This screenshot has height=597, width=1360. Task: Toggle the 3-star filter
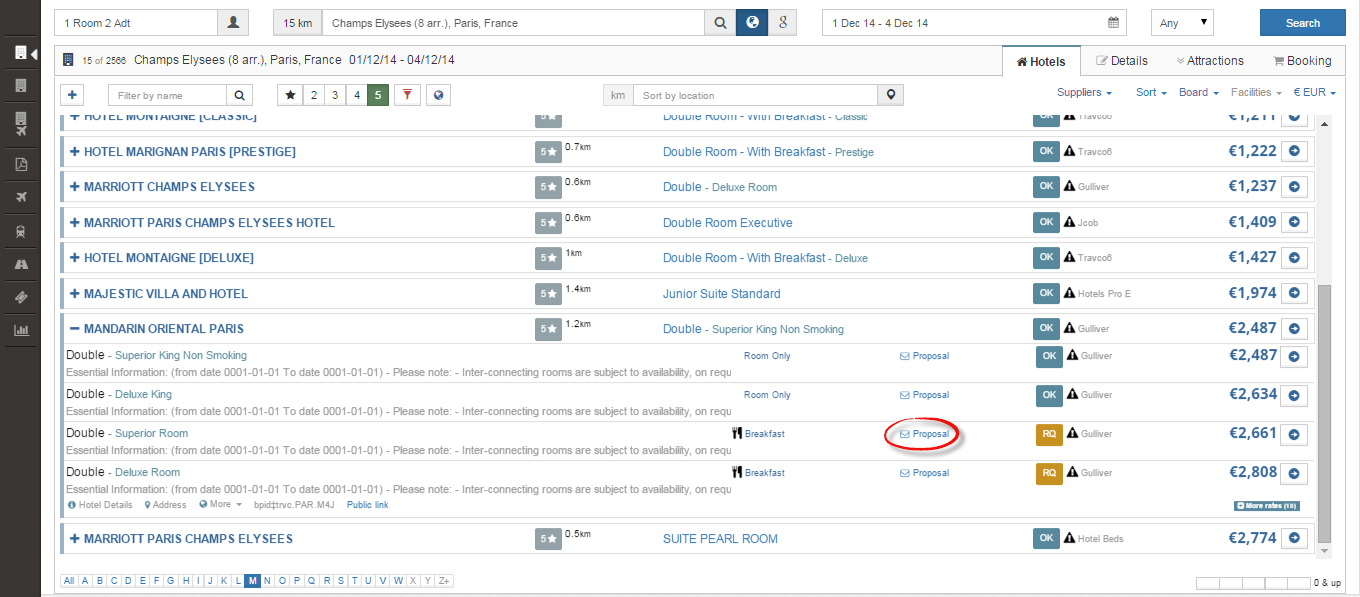coord(335,95)
